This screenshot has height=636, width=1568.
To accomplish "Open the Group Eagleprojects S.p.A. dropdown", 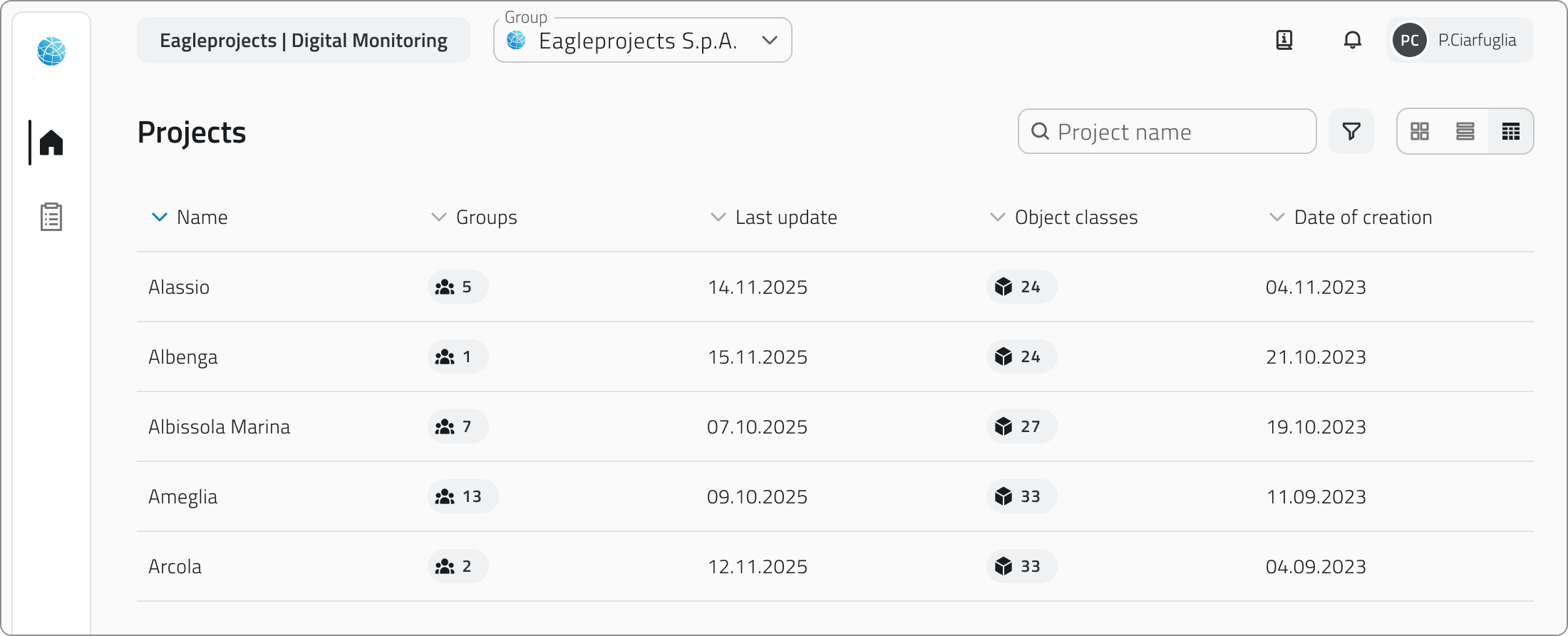I will 642,41.
